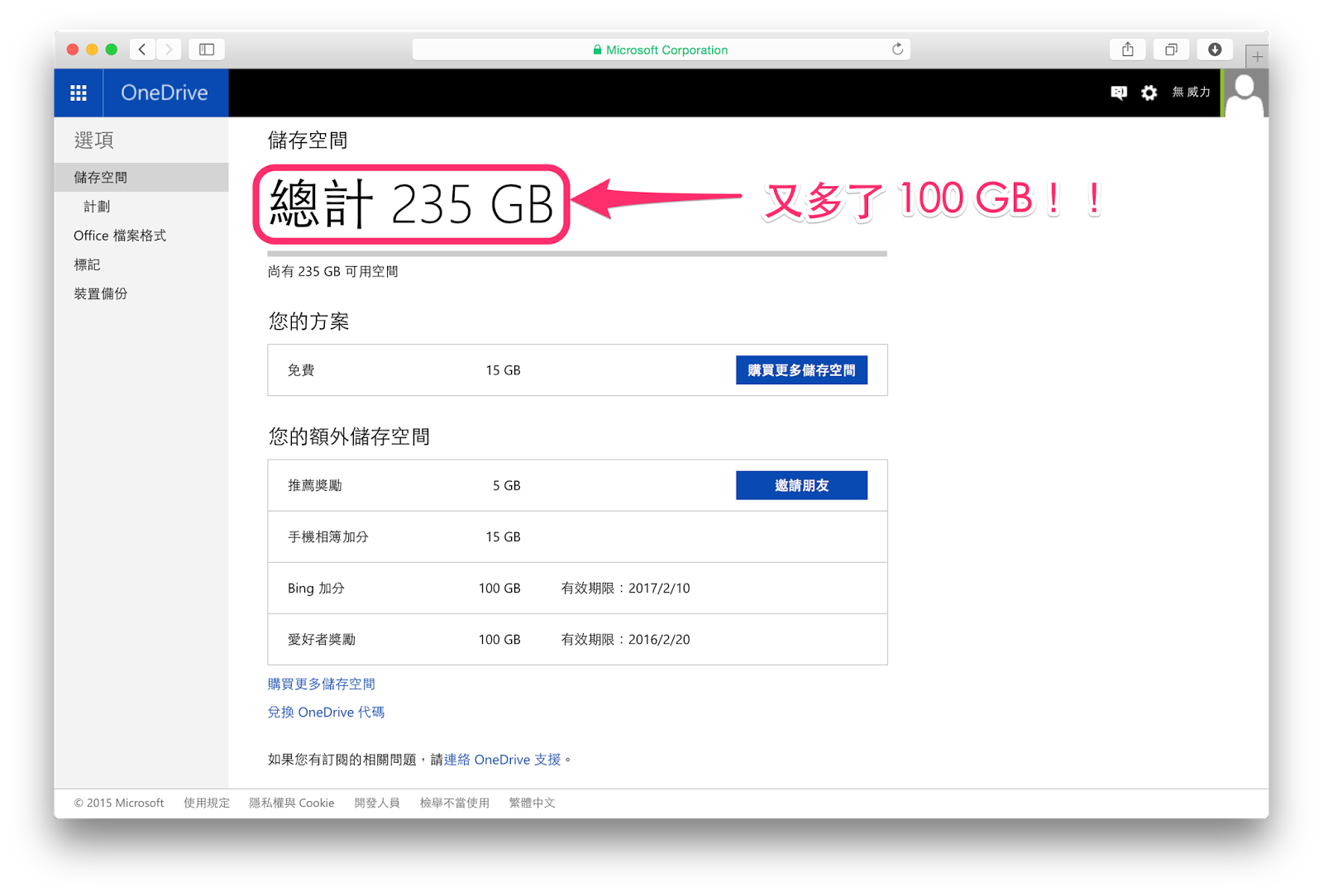Open the feedback chat bubble icon
The image size is (1323, 896).
click(x=1119, y=93)
